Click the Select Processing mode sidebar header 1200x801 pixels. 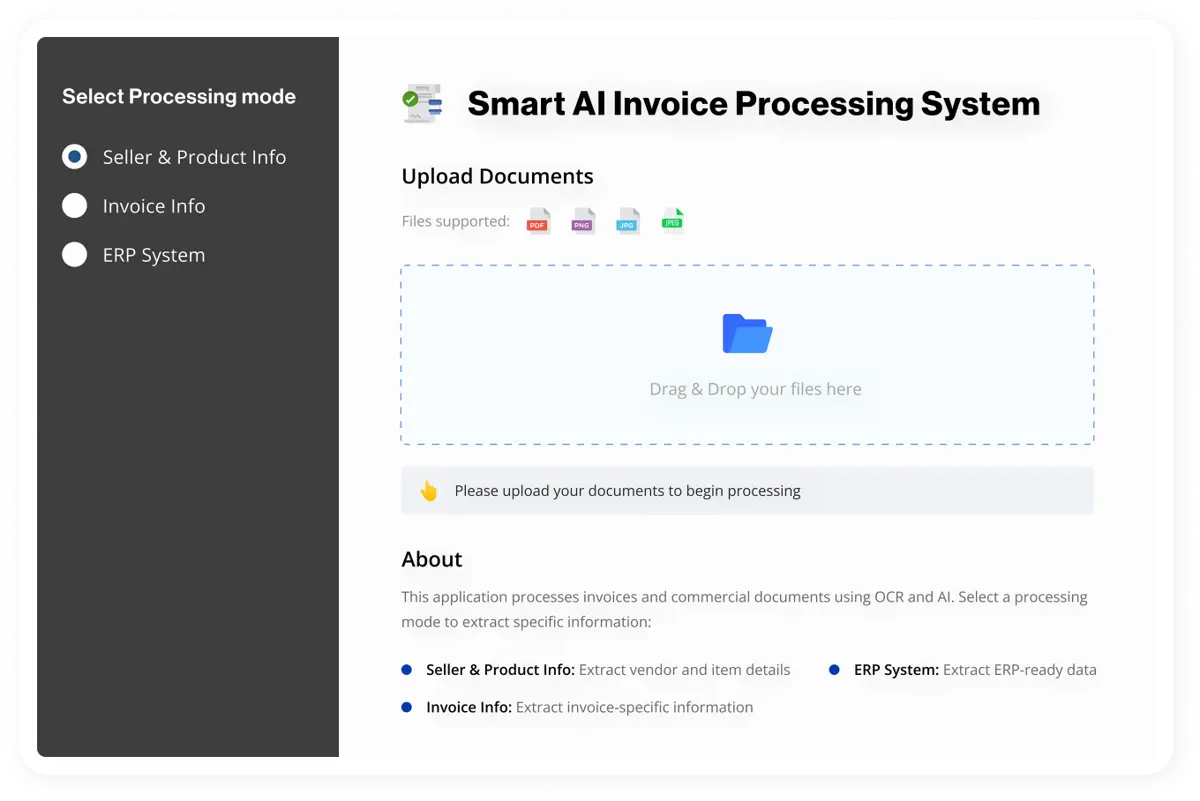pyautogui.click(x=179, y=96)
